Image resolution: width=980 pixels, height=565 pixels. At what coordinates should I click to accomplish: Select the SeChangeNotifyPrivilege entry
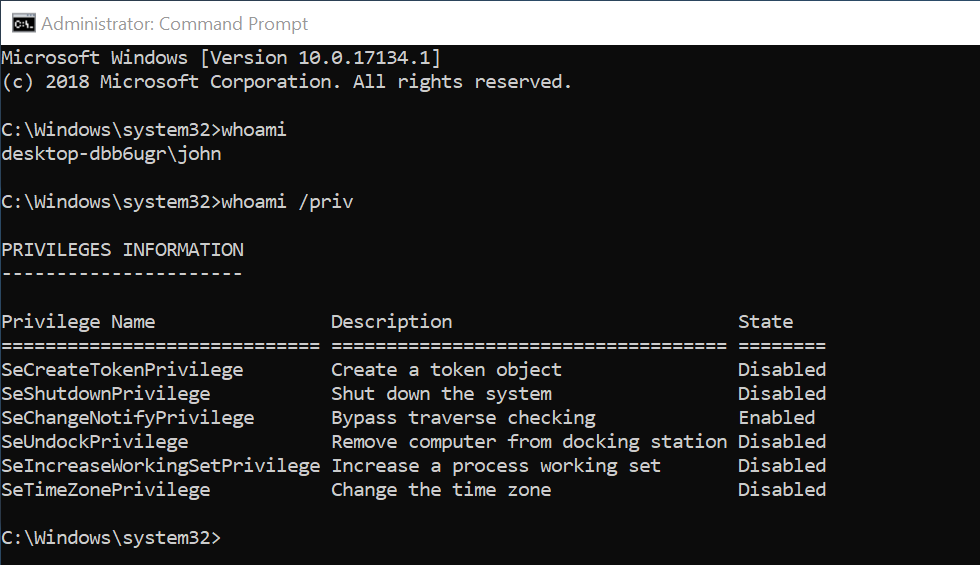pyautogui.click(x=128, y=418)
